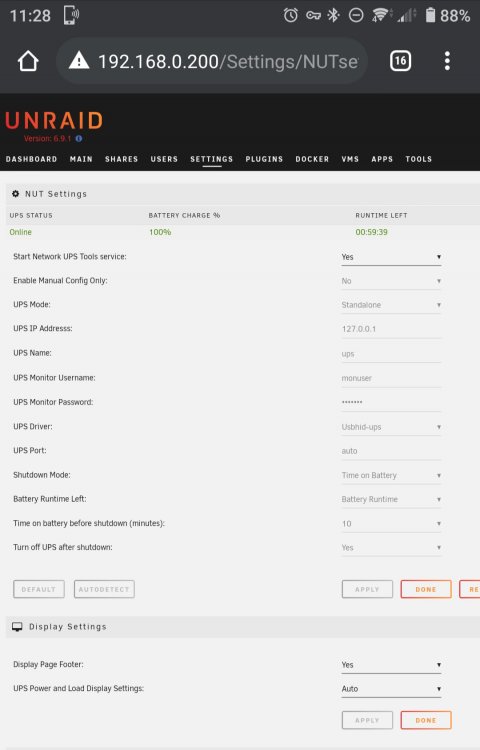Click the NUT Settings gear icon

coord(15,194)
